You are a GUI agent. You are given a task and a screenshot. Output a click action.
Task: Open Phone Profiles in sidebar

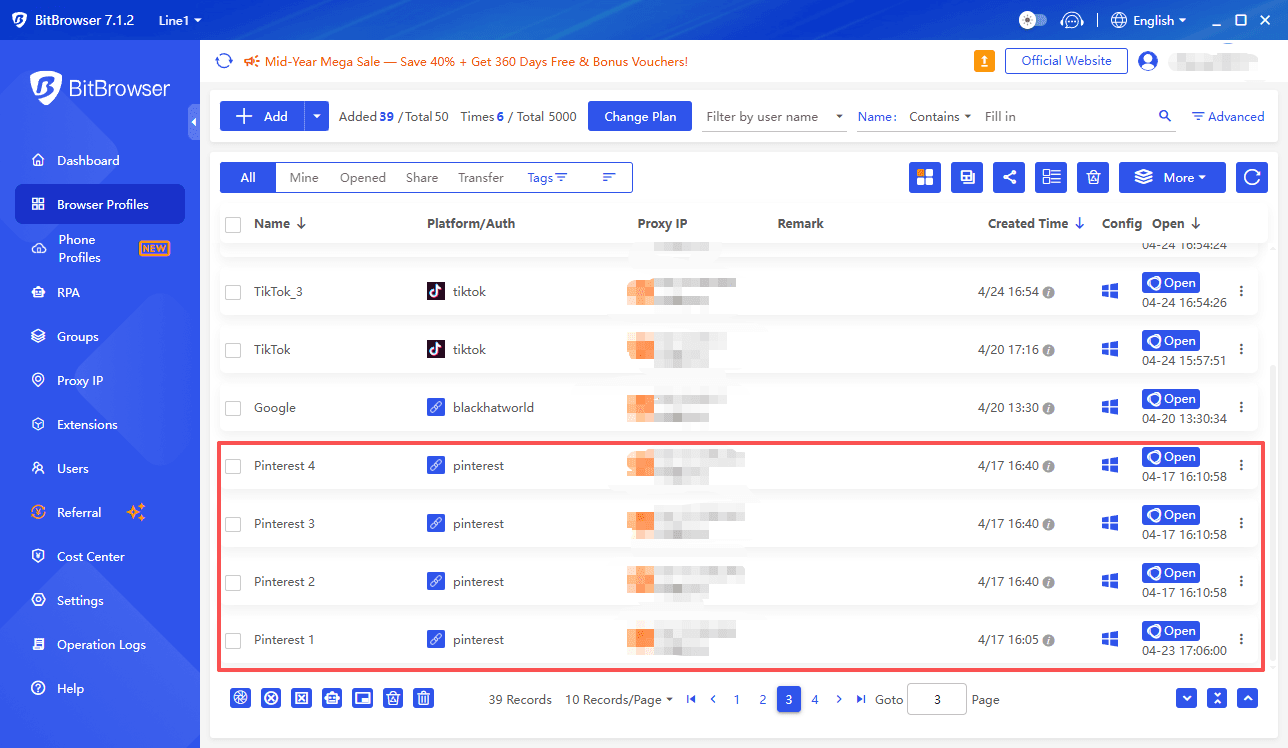tap(100, 248)
